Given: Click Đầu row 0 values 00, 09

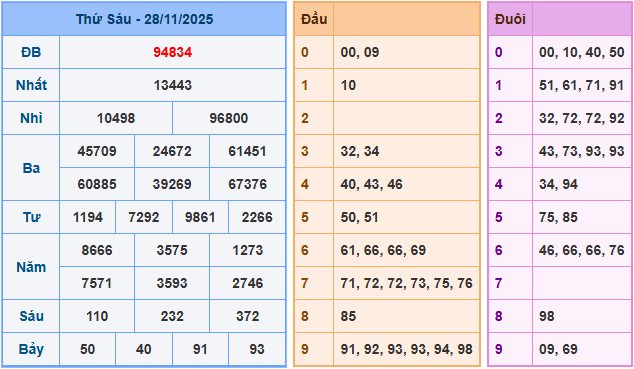Looking at the screenshot, I should pyautogui.click(x=360, y=52).
